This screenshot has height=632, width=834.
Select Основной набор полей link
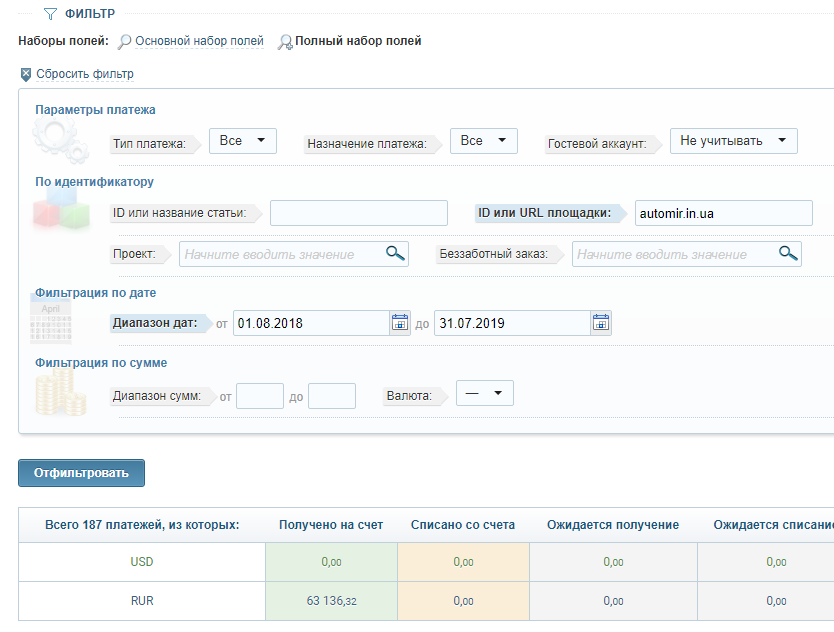click(199, 41)
